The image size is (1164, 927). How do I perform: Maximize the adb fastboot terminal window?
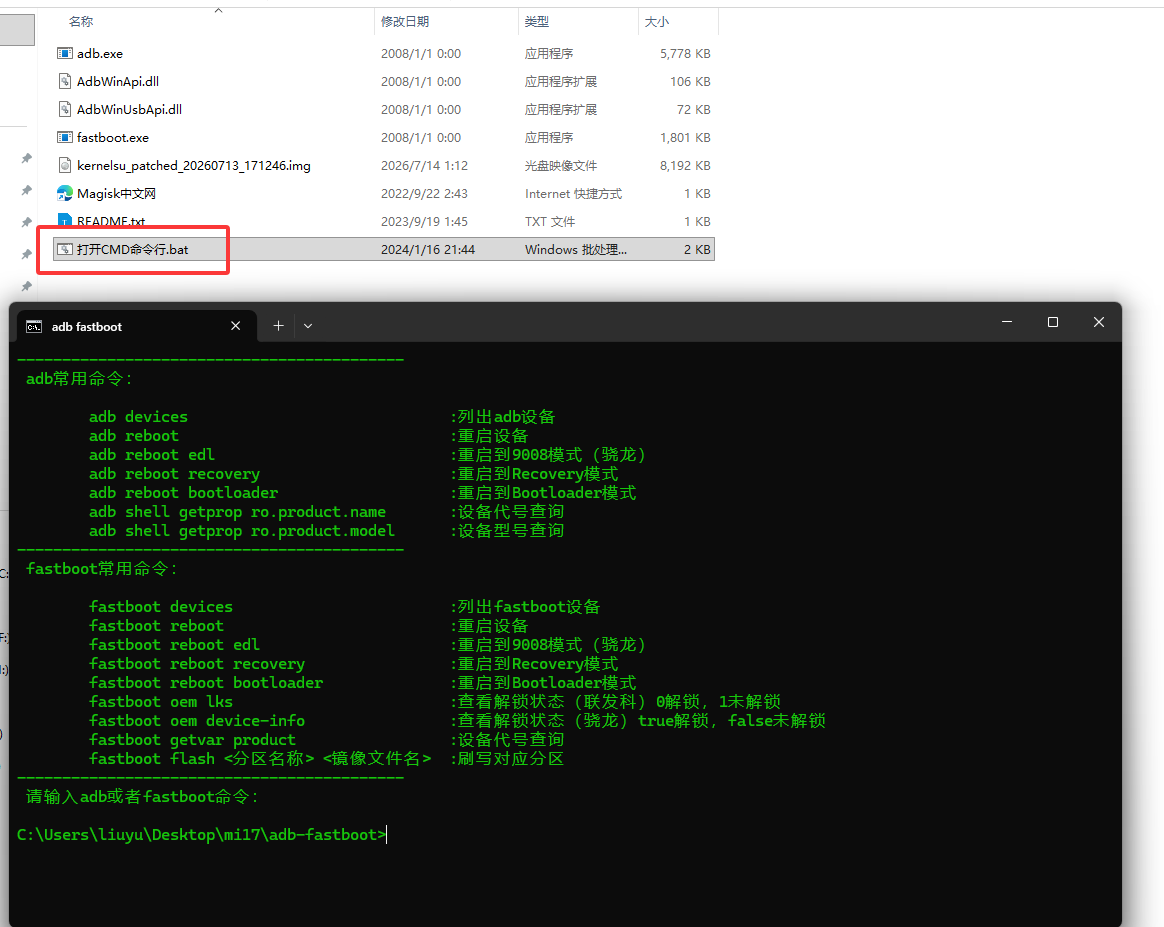click(1053, 322)
